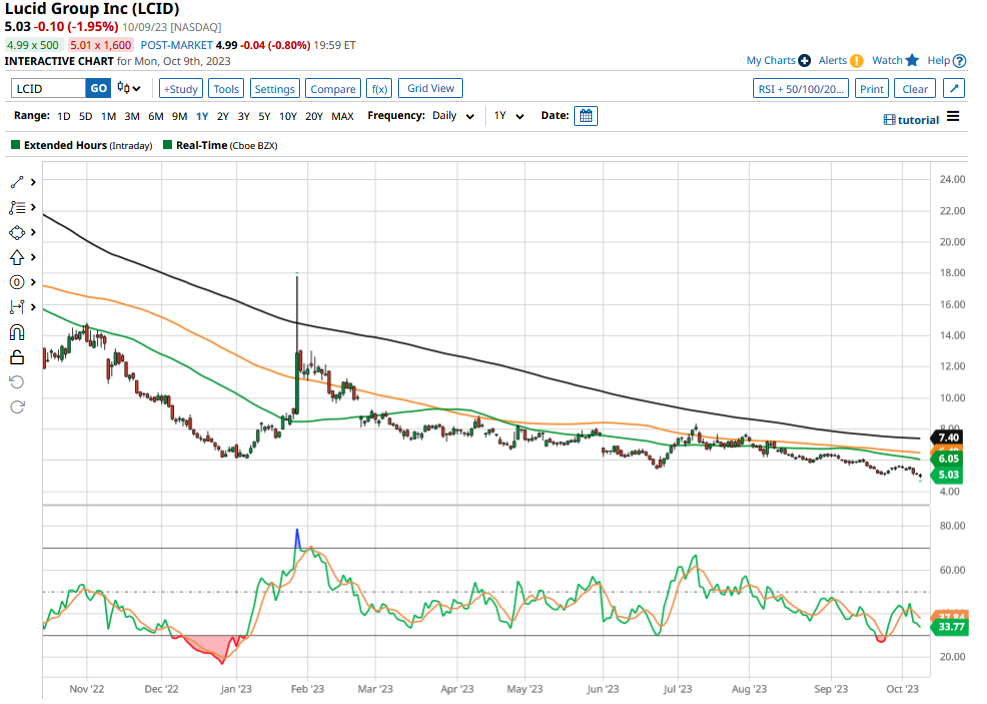Expand the Frequency Daily dropdown
Image resolution: width=987 pixels, height=704 pixels.
click(454, 116)
